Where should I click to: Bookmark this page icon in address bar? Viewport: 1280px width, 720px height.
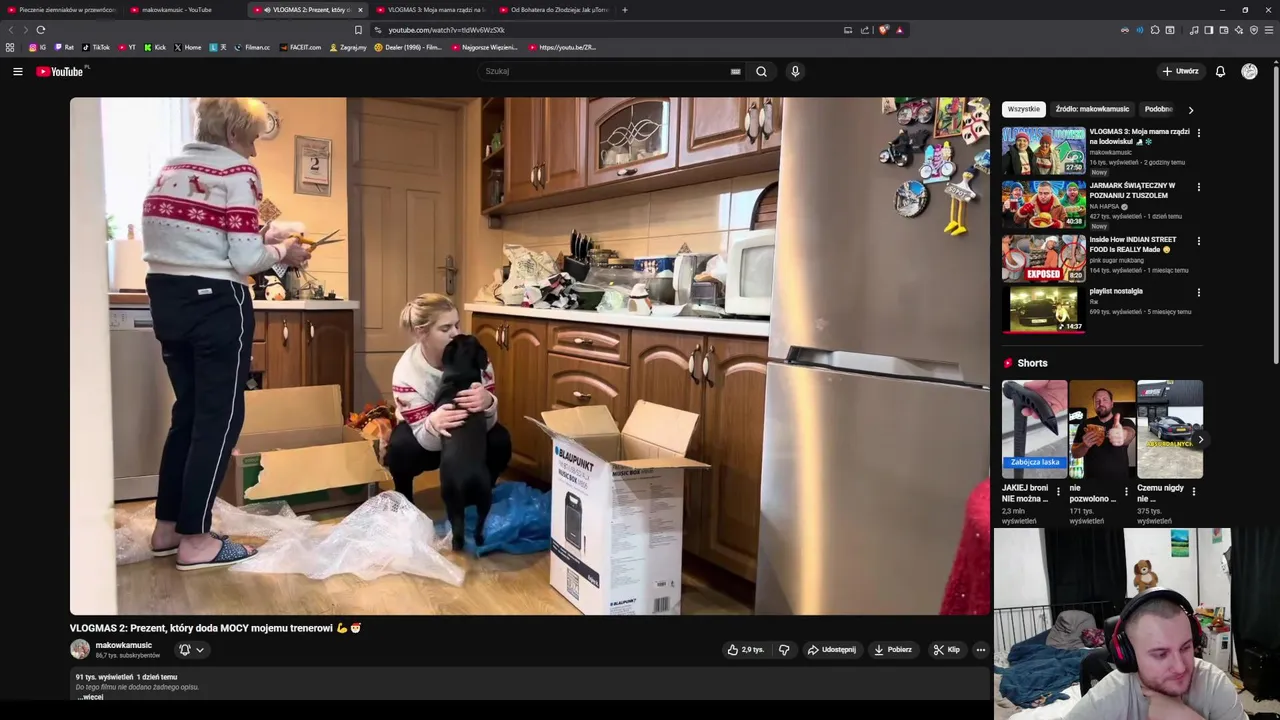pos(358,30)
